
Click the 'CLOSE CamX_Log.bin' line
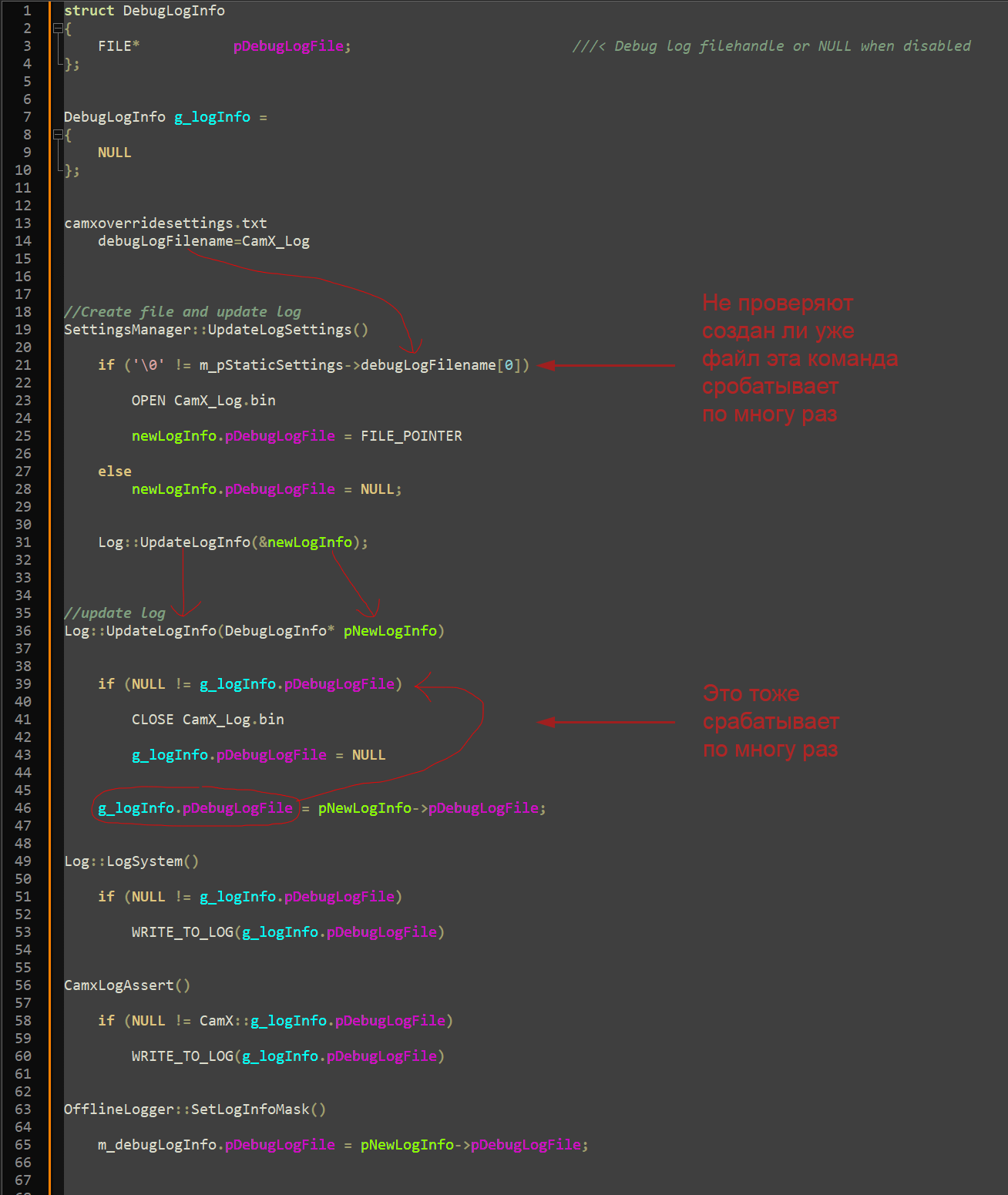(x=208, y=720)
